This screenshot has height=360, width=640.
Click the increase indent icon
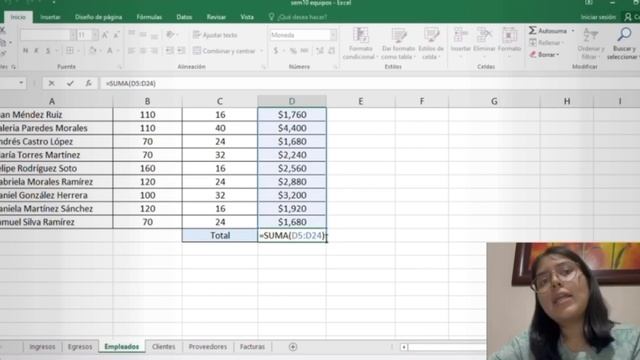[181, 51]
